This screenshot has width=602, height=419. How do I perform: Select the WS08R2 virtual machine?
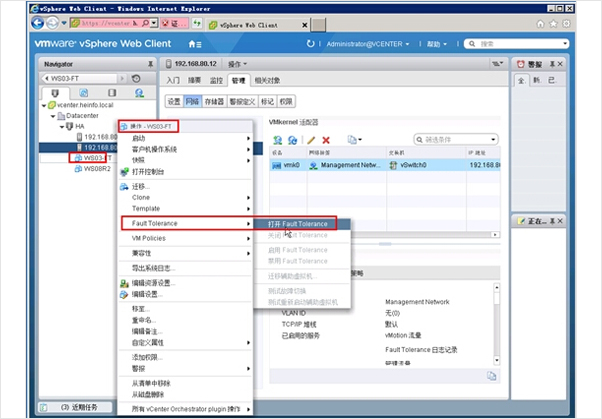93,169
